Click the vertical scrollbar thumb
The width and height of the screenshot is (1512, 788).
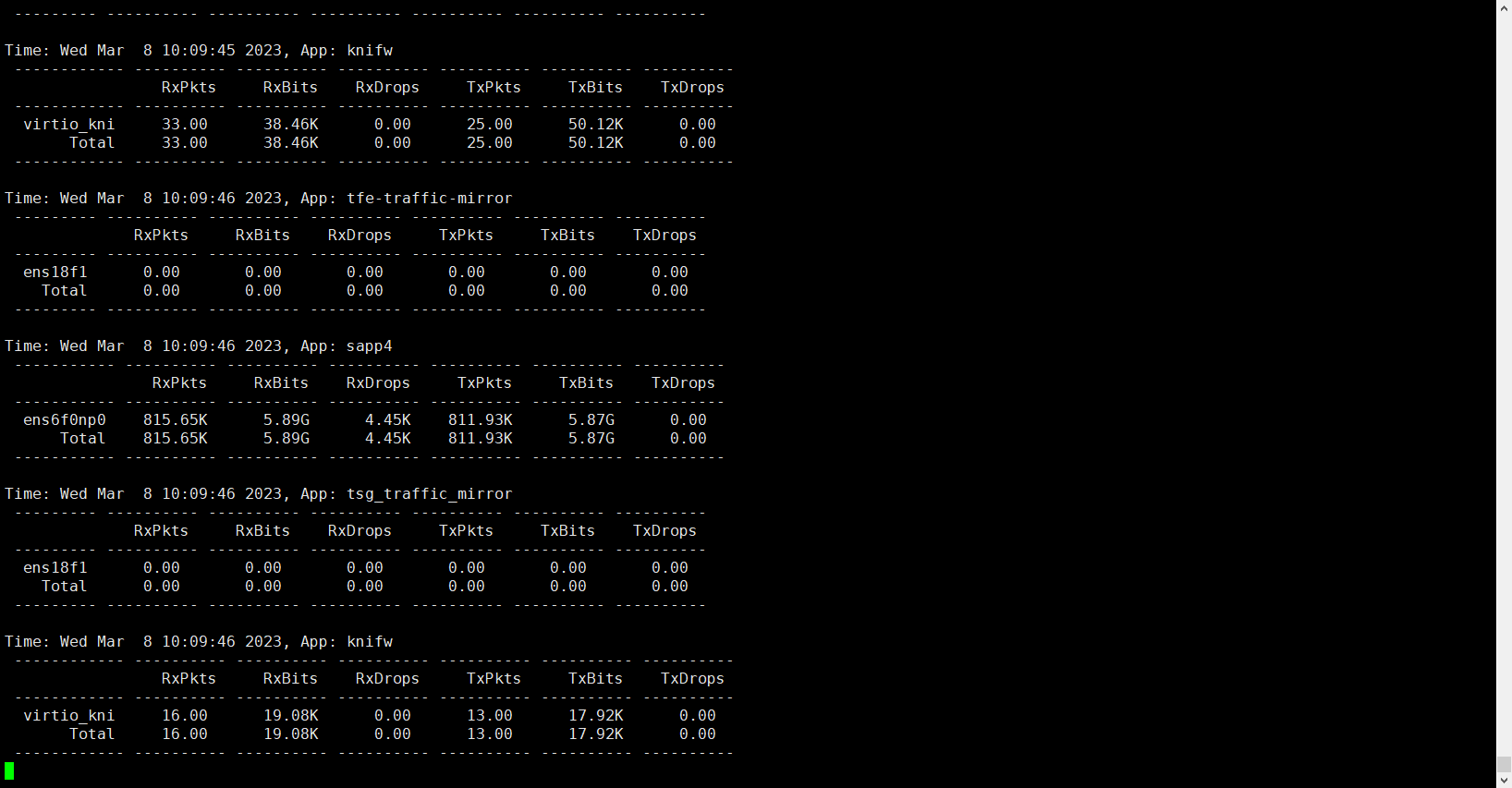click(x=1504, y=765)
